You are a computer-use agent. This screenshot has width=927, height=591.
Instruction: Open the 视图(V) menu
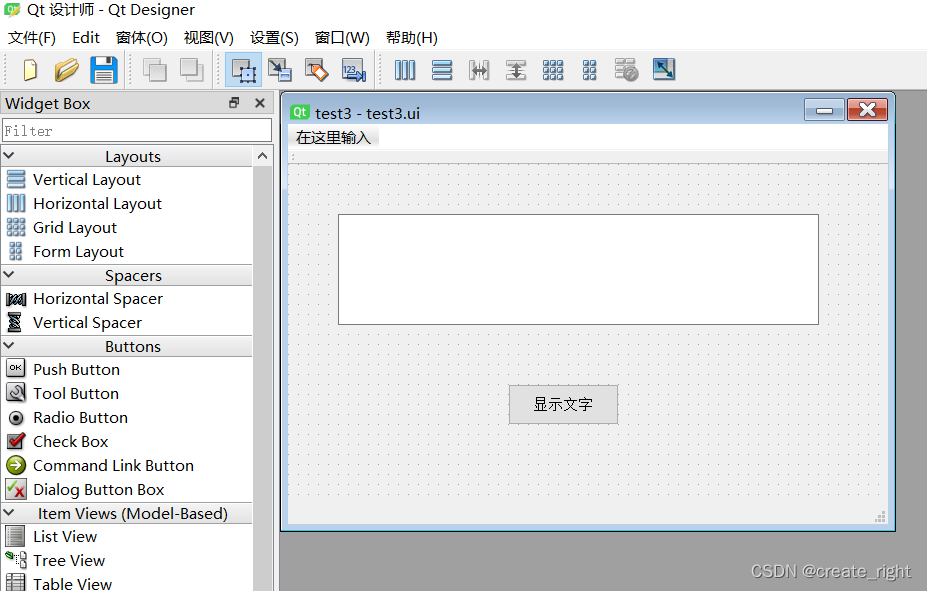[x=209, y=38]
